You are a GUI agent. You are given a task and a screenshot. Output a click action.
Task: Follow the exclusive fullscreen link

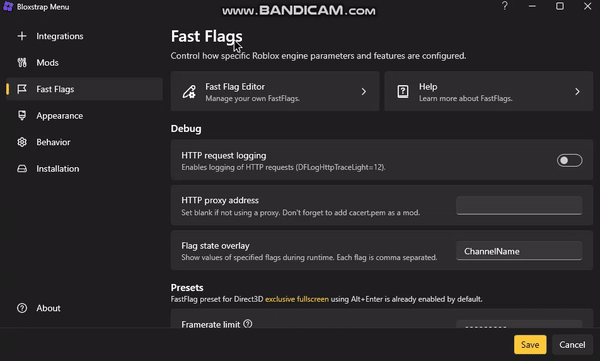(297, 299)
